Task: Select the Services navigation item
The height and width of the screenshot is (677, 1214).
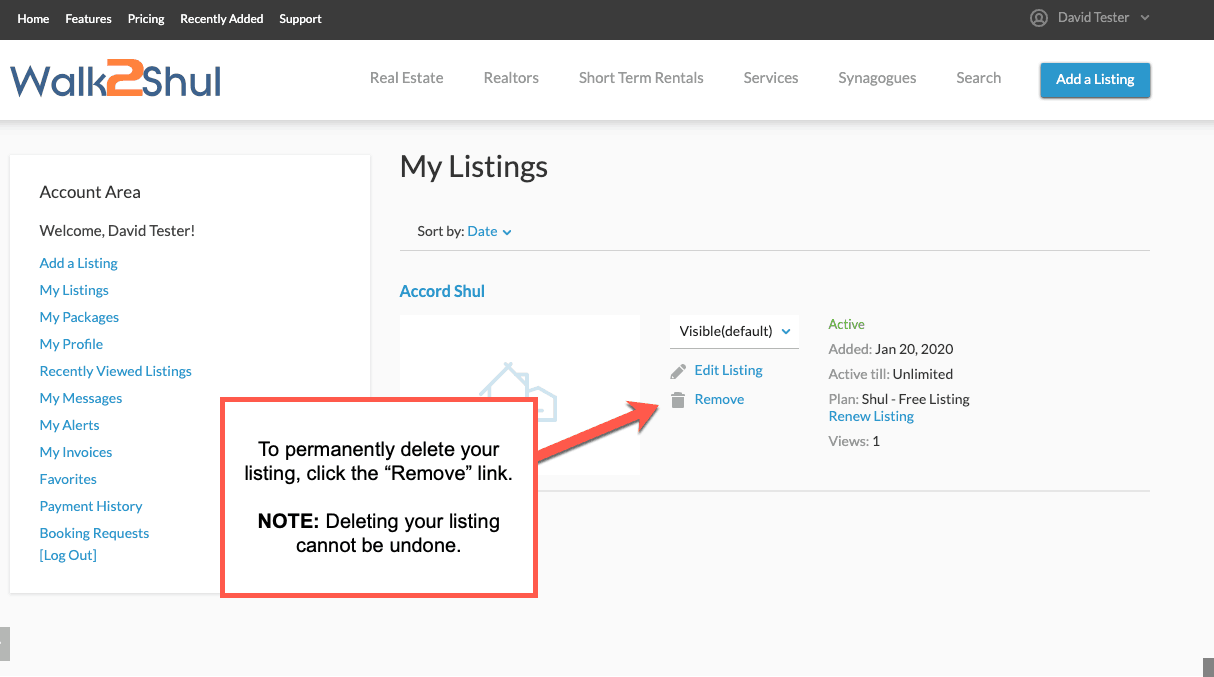Action: [771, 78]
